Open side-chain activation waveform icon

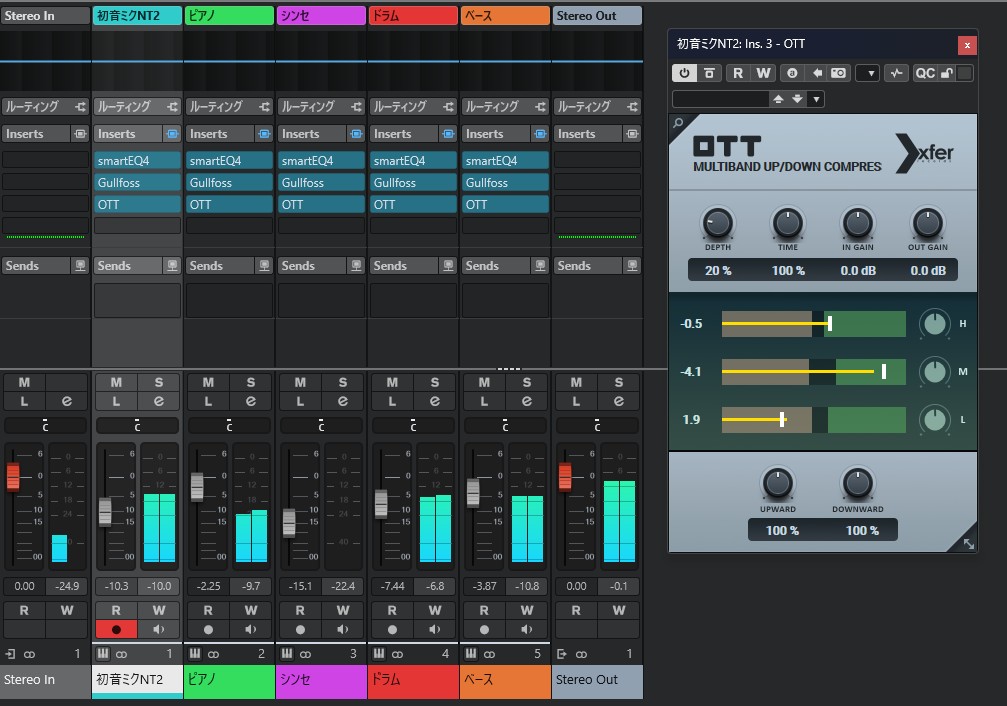click(x=896, y=73)
